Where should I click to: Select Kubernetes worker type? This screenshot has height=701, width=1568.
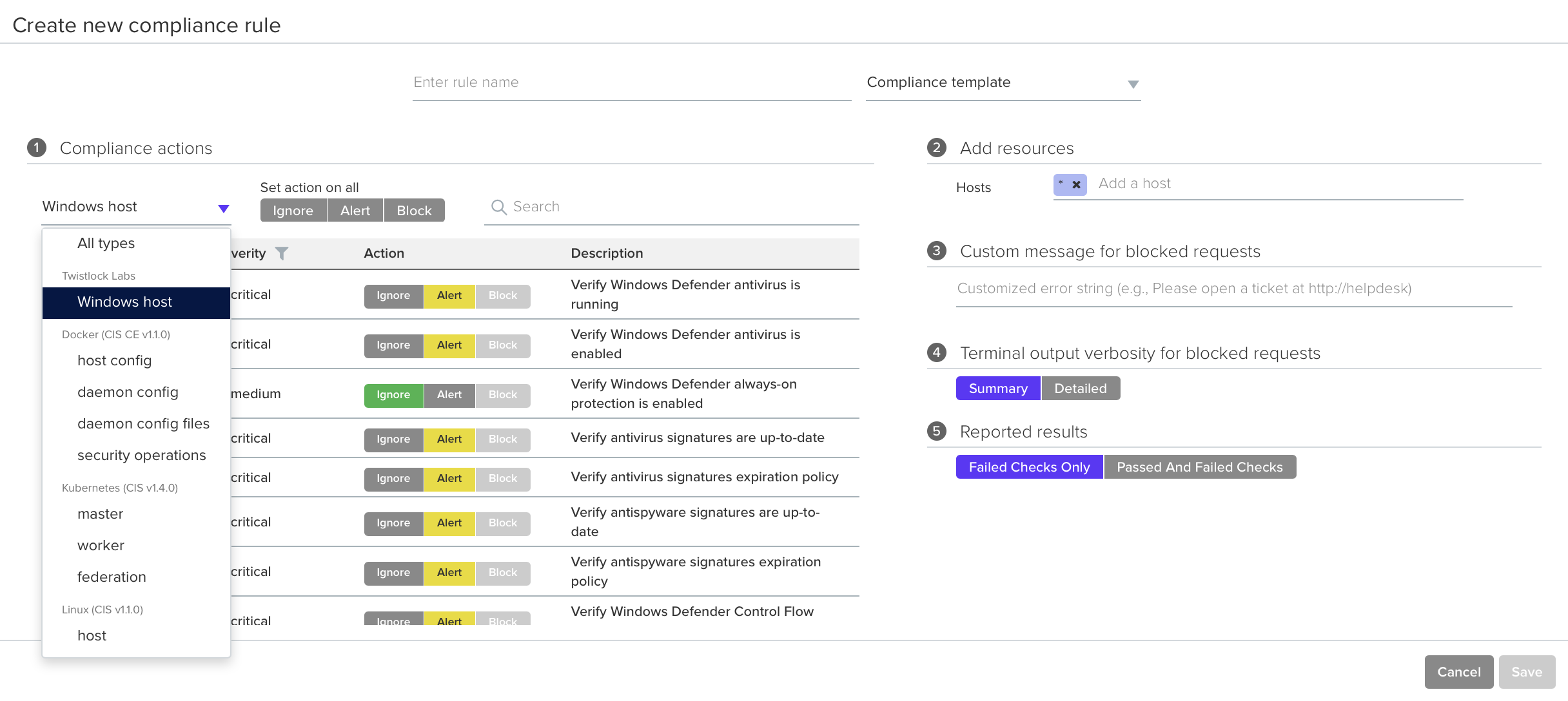[136, 546]
